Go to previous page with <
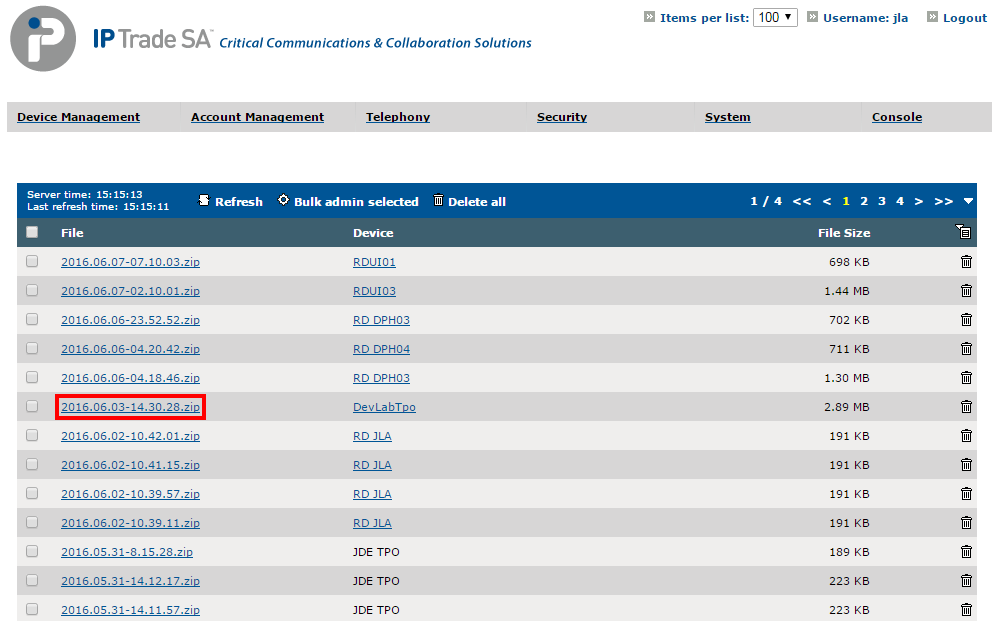This screenshot has width=998, height=621. click(x=827, y=201)
